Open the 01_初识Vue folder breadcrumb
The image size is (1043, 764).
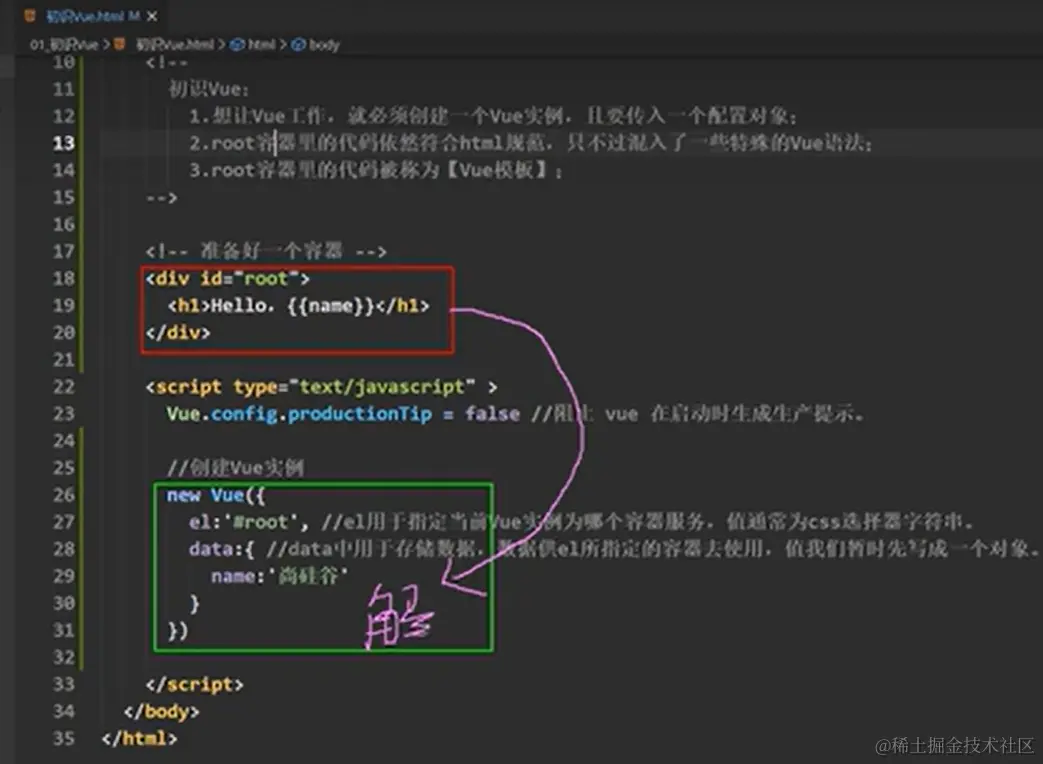pos(64,45)
